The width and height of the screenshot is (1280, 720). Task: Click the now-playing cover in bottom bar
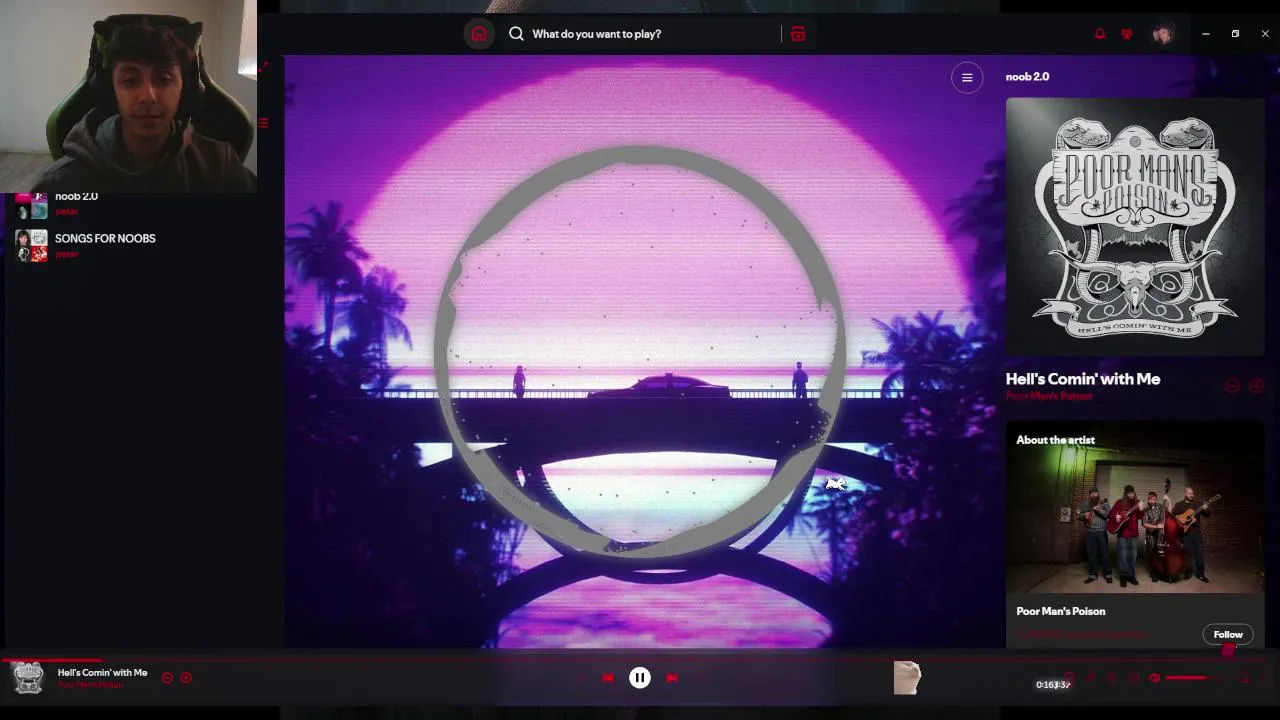pos(28,678)
